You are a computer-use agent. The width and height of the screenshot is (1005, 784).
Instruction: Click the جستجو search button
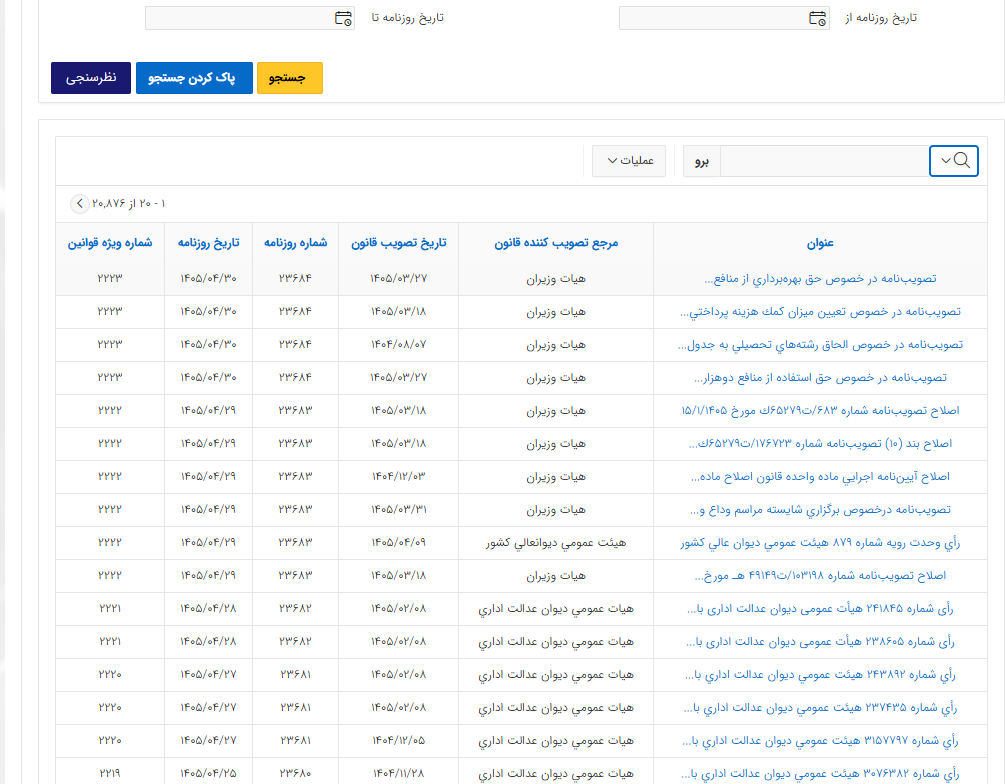click(290, 78)
